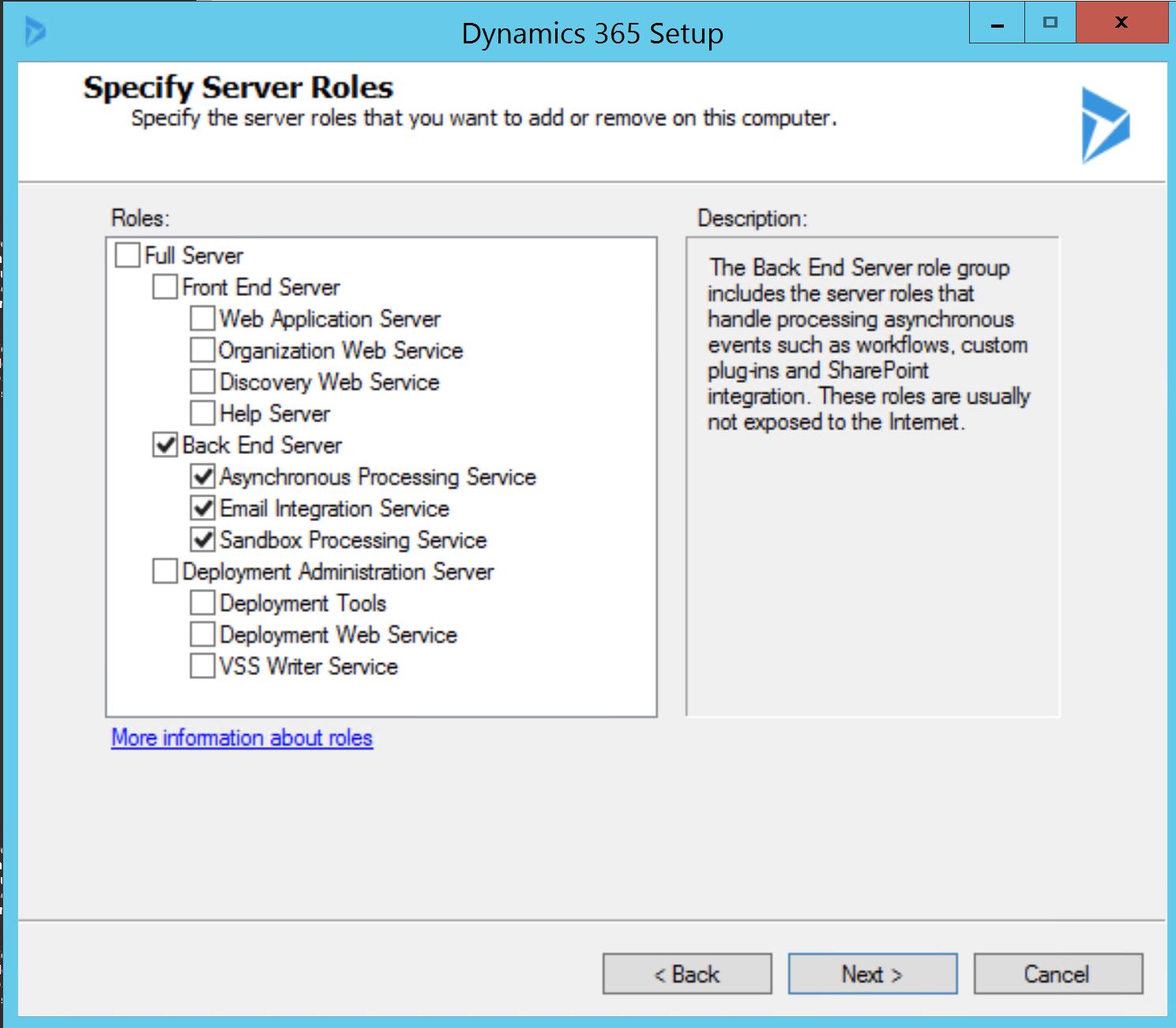Viewport: 1176px width, 1028px height.
Task: Click the Back End Server description text
Action: 869,344
